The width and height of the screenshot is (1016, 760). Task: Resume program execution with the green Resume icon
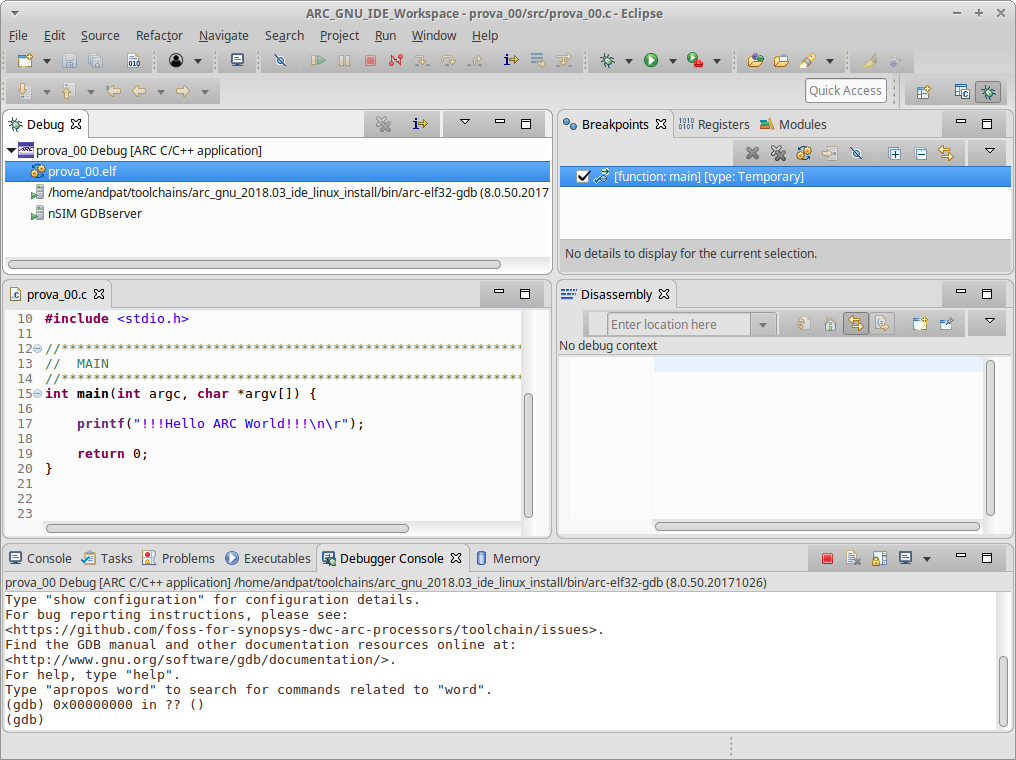click(x=319, y=60)
